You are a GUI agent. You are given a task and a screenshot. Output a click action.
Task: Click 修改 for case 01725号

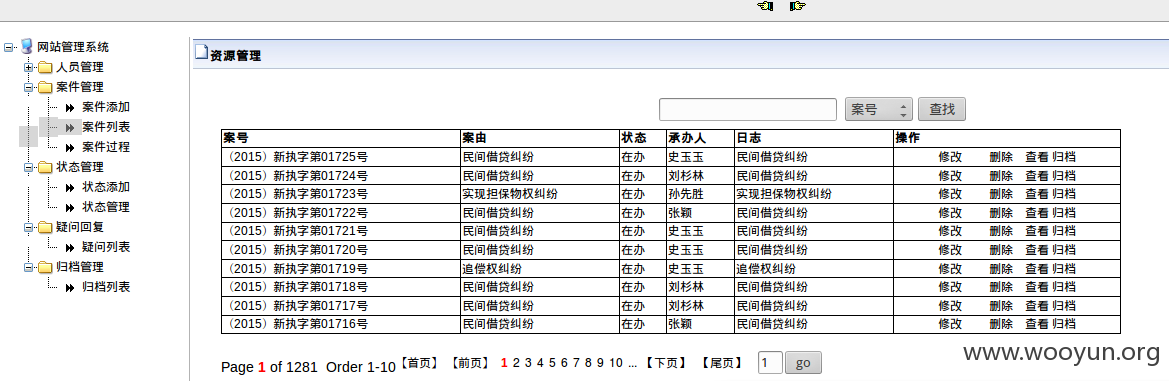(951, 157)
